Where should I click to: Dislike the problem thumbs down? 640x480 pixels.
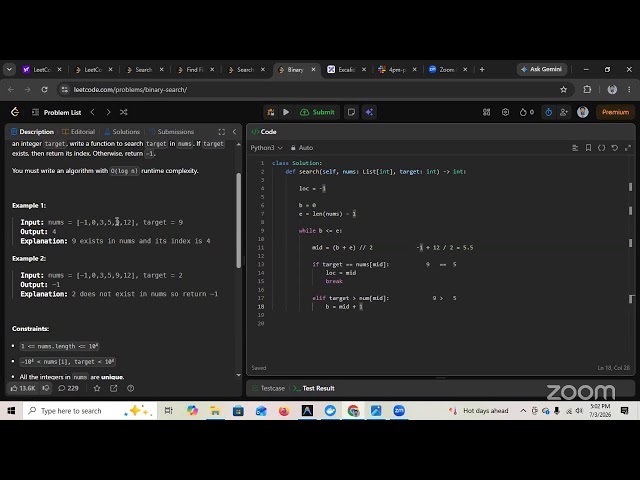(46, 388)
